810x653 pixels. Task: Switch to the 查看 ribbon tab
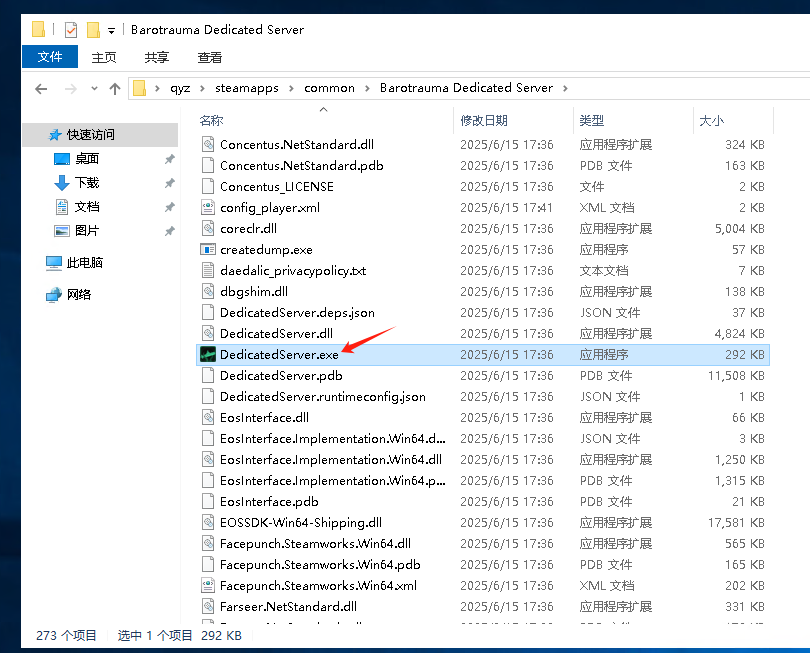(210, 57)
